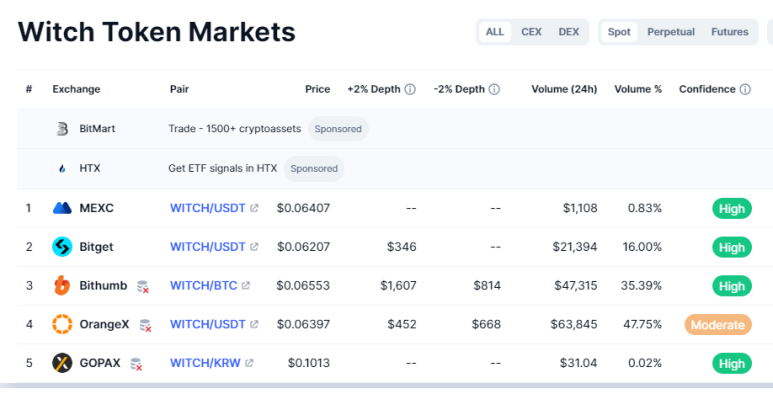Viewport: 773px width, 394px height.
Task: Click the Sponsored badge in BitMart row
Action: click(338, 129)
